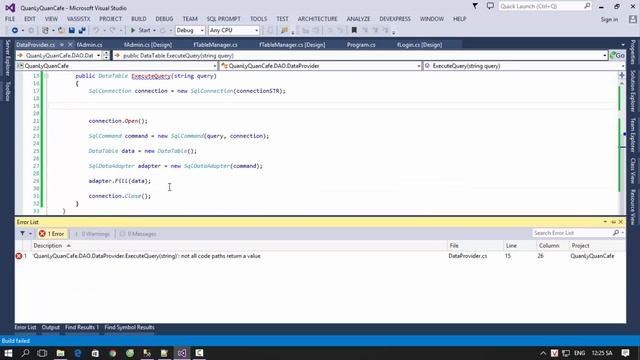The image size is (640, 360).
Task: Click the taskbar search icon
Action: click(25, 353)
